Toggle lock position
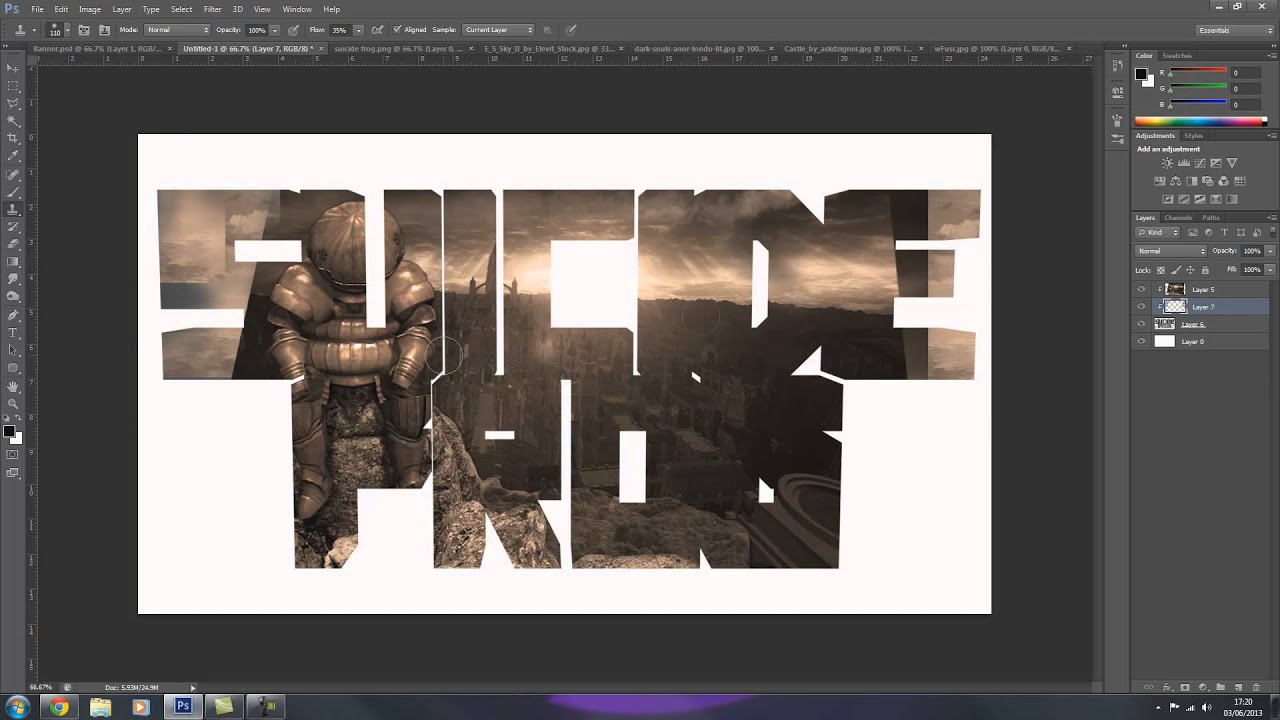 coord(1190,270)
